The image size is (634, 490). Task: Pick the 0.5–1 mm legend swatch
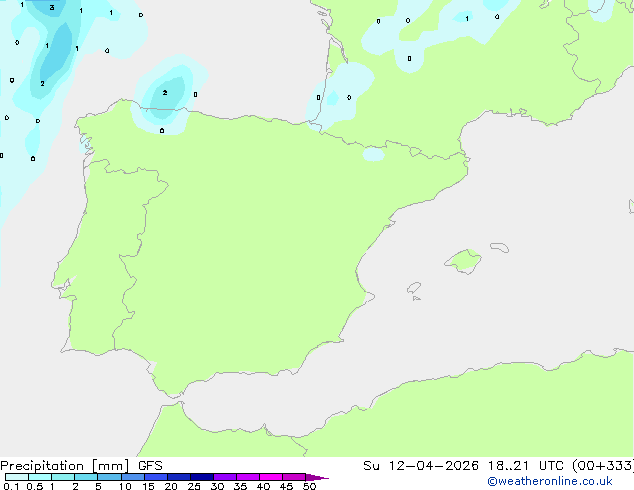click(x=40, y=477)
